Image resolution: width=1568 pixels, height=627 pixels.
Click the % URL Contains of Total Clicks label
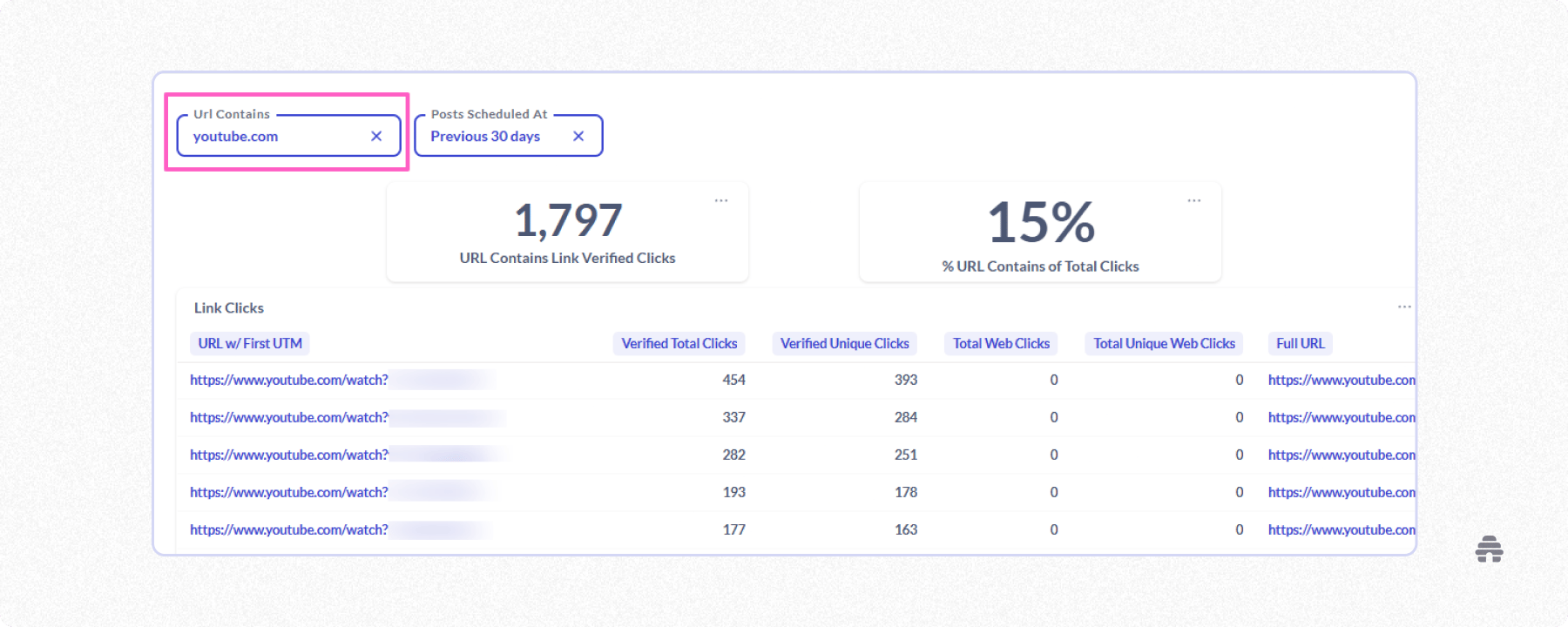[x=1041, y=266]
